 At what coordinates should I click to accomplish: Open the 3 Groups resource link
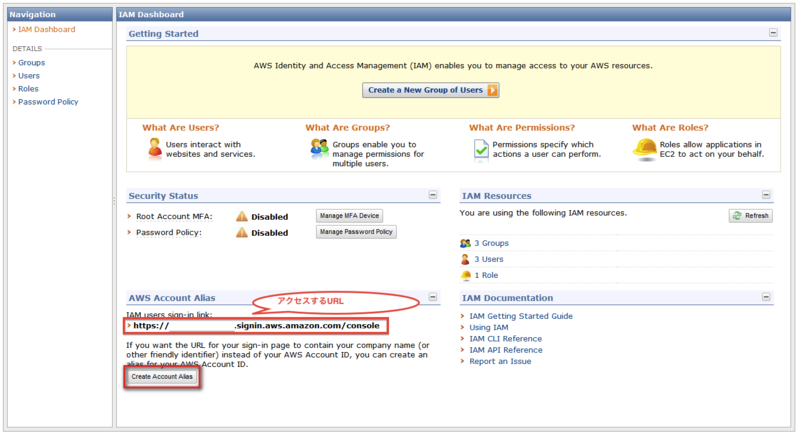pyautogui.click(x=491, y=243)
